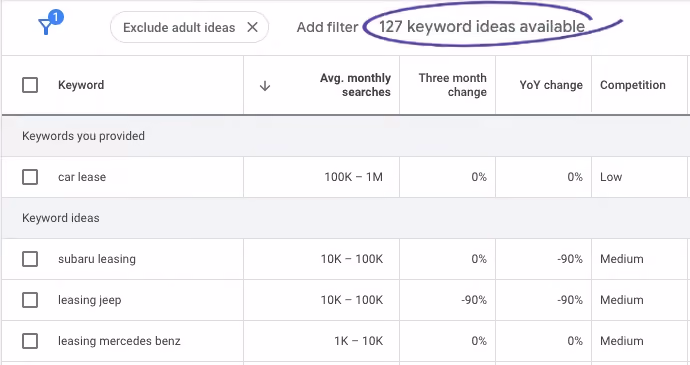
Task: Sort by Three month change column
Action: (x=452, y=85)
